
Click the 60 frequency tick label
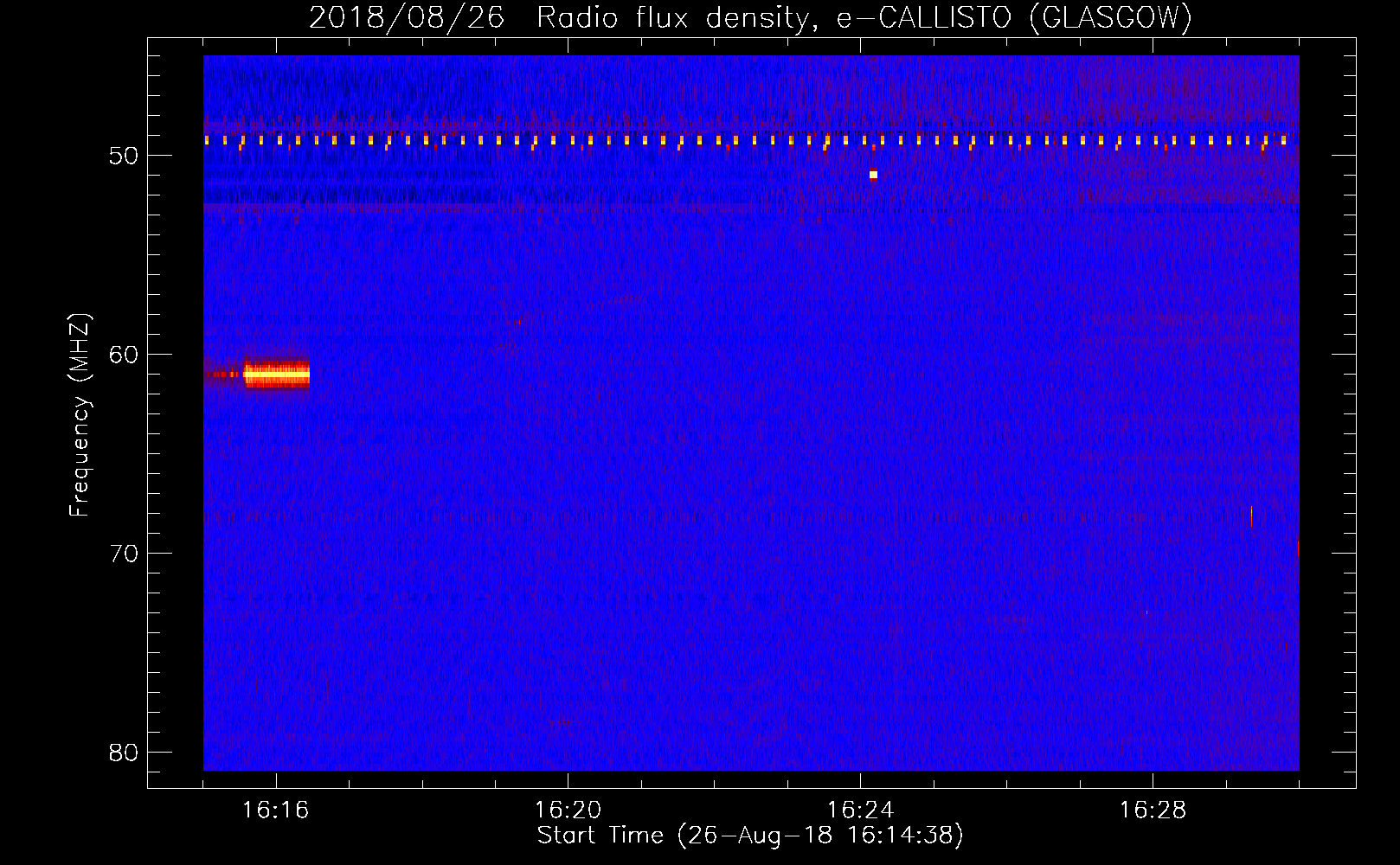124,355
